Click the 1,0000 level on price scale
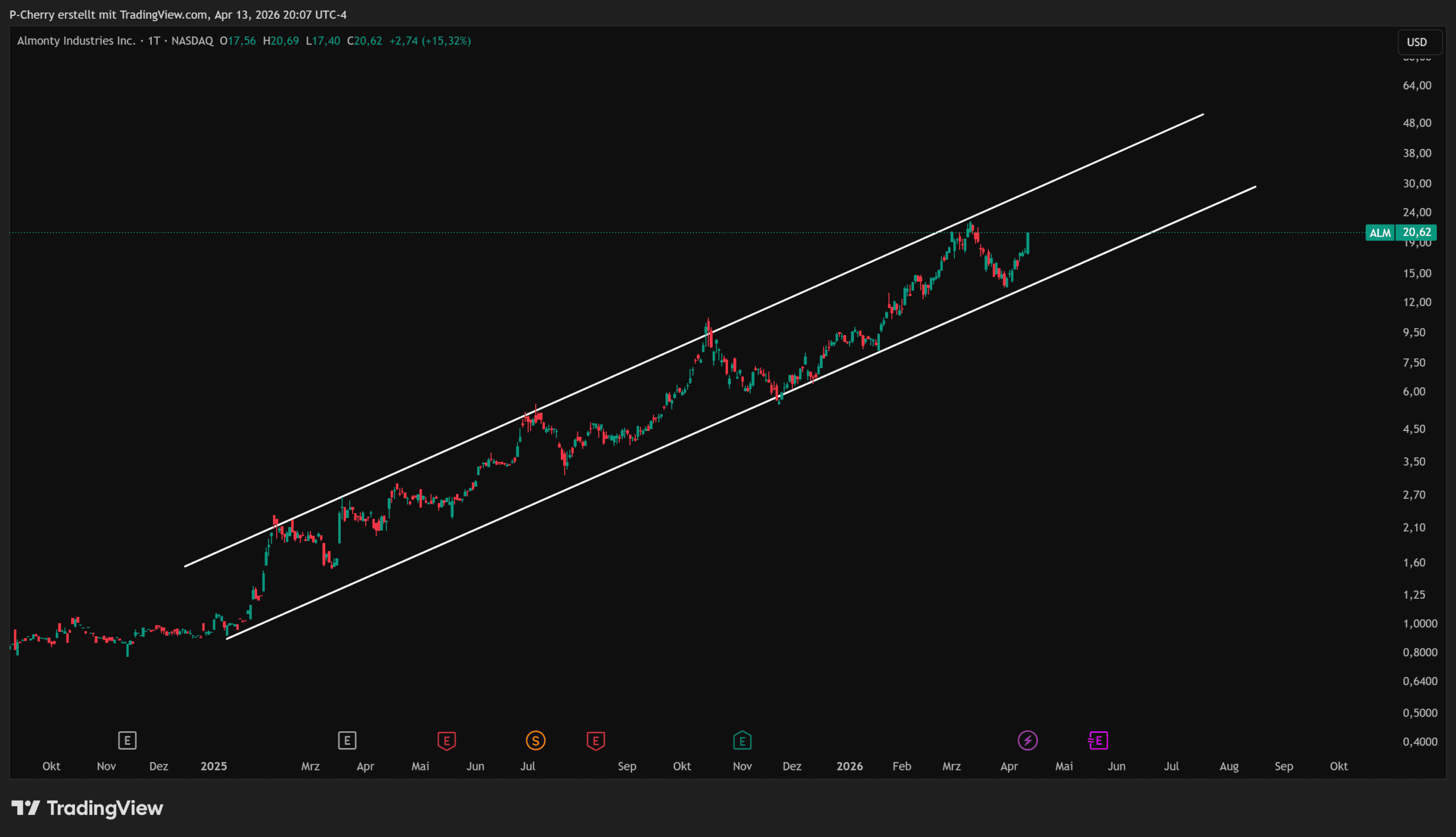1456x837 pixels. pos(1419,624)
